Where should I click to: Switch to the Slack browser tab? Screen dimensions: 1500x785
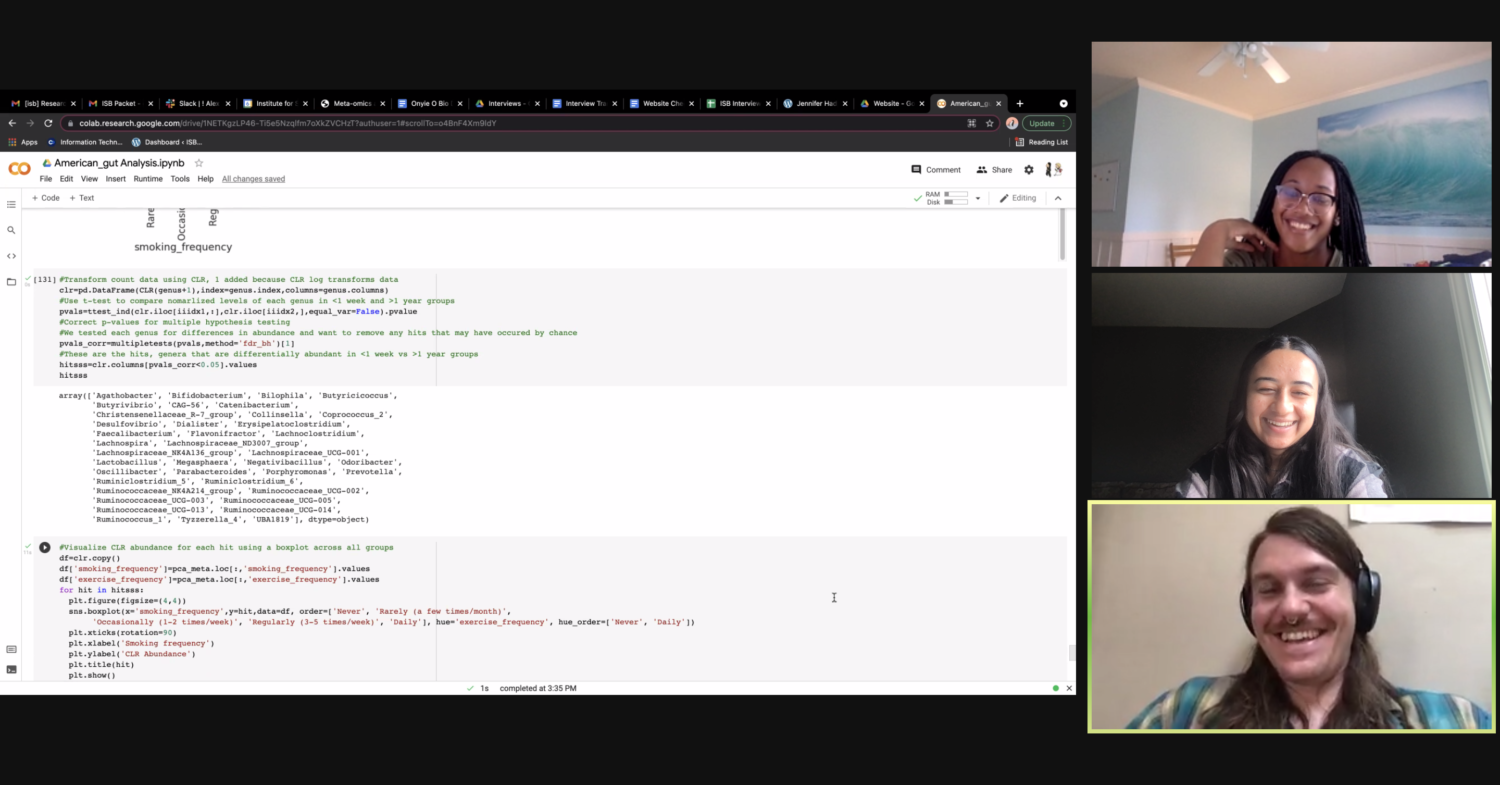tap(197, 103)
